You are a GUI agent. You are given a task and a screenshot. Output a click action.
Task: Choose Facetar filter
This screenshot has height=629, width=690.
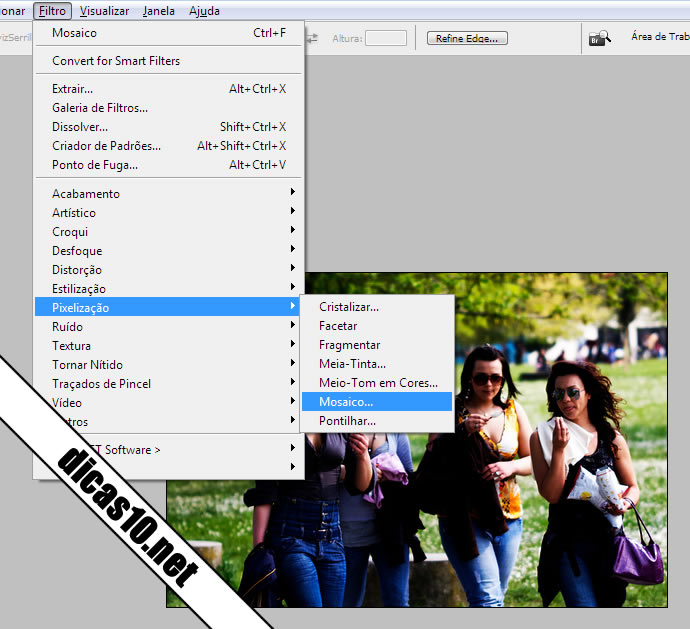(377, 326)
